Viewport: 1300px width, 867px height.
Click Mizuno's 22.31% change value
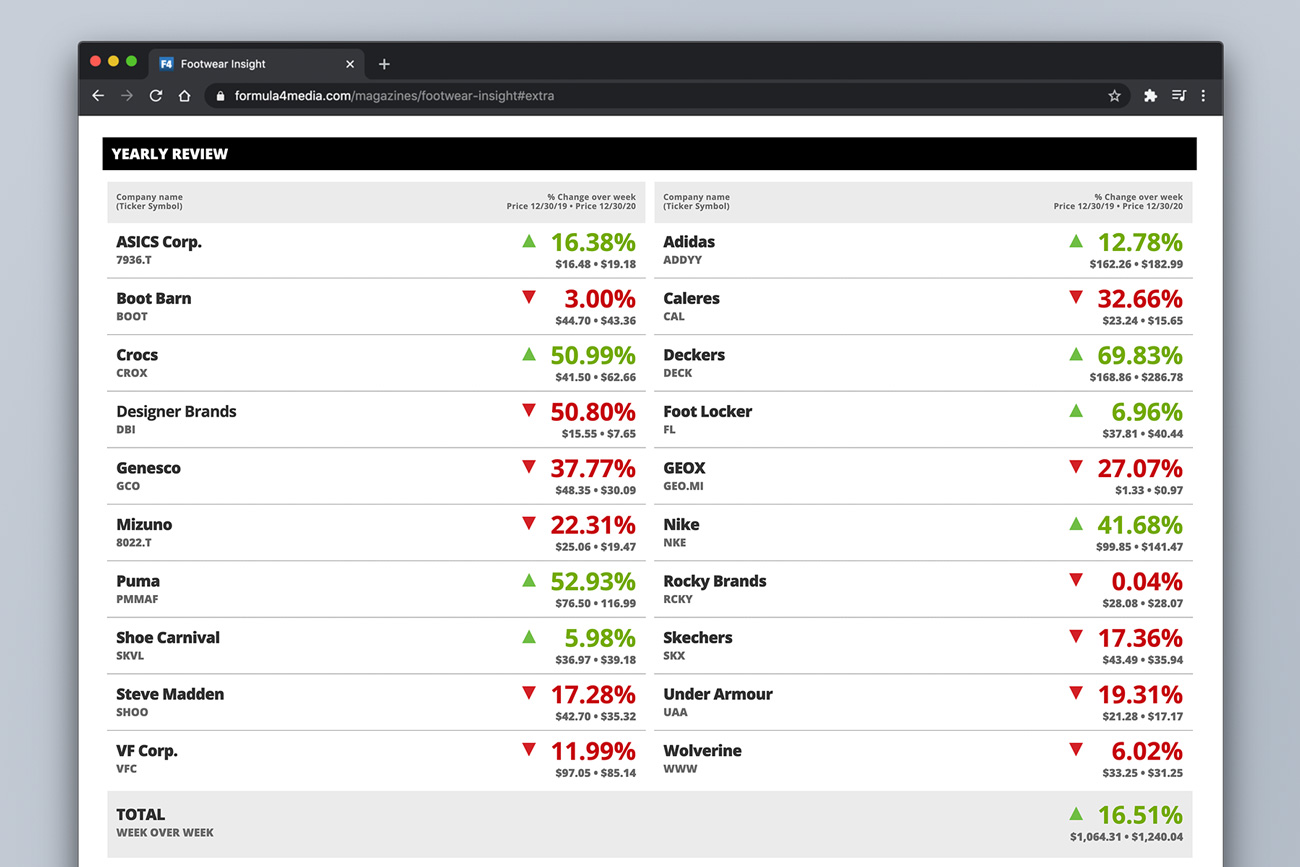coord(593,525)
